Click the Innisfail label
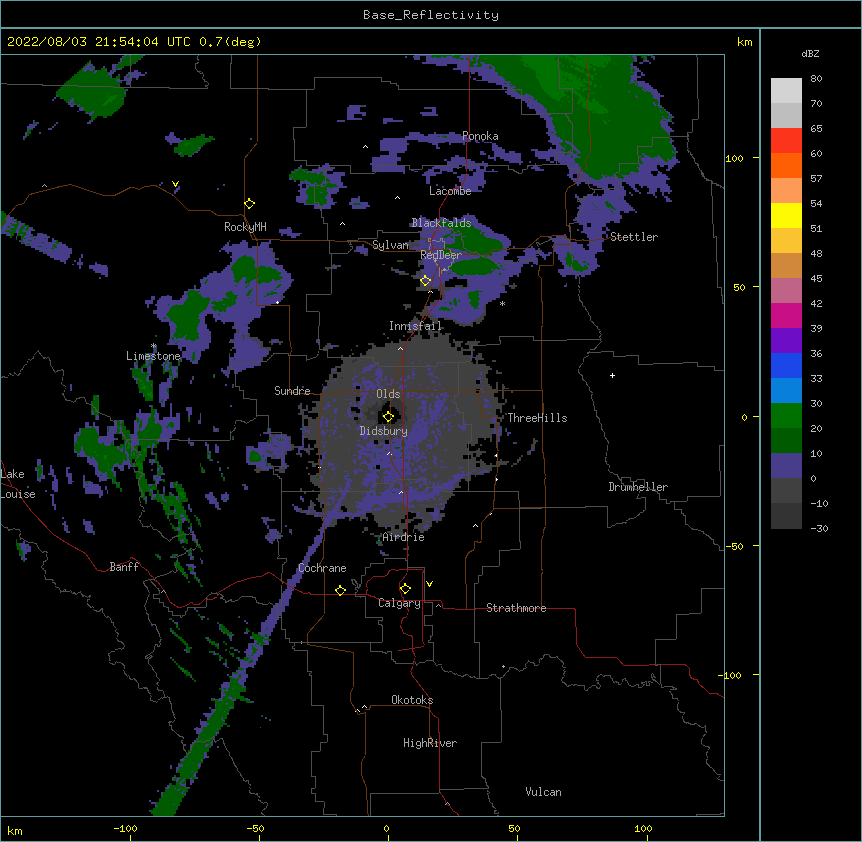The width and height of the screenshot is (862, 842). pos(416,326)
